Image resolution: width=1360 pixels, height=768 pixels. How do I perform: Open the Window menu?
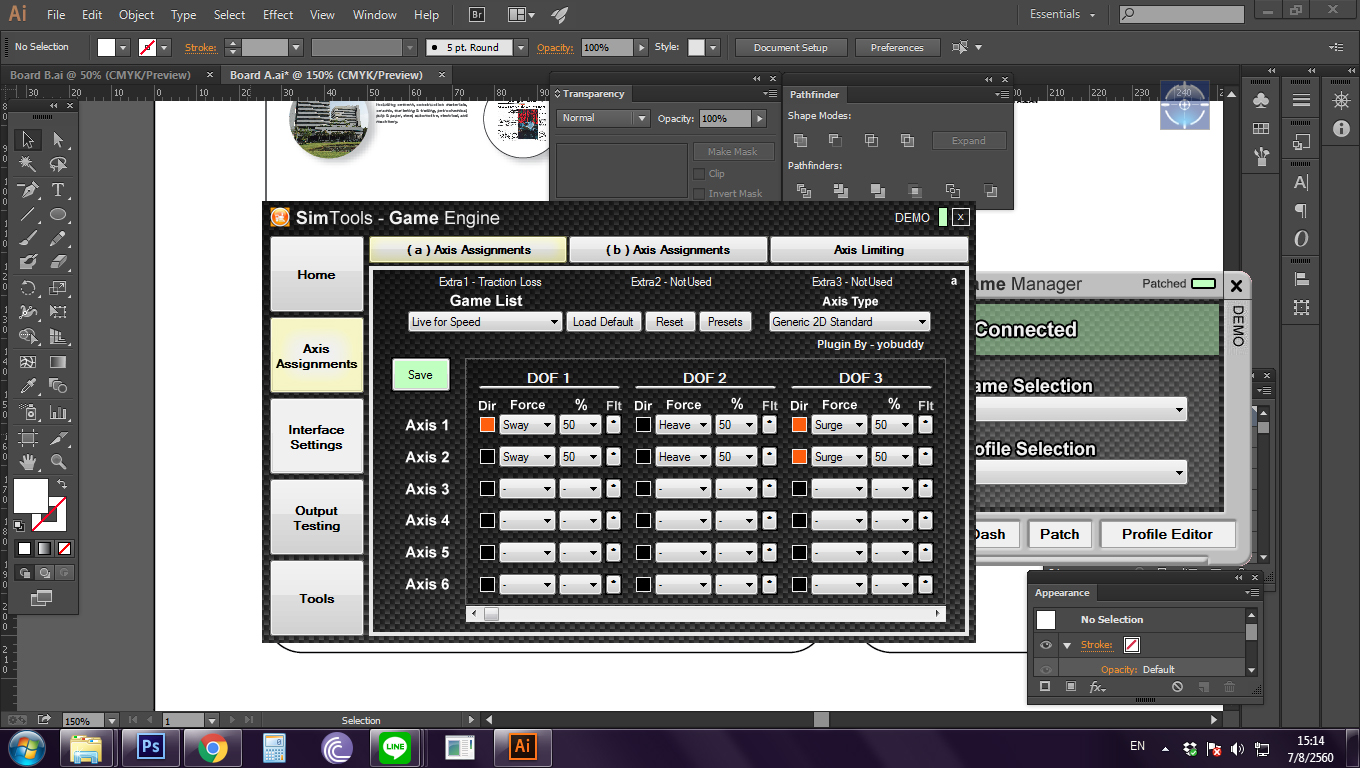(x=375, y=15)
